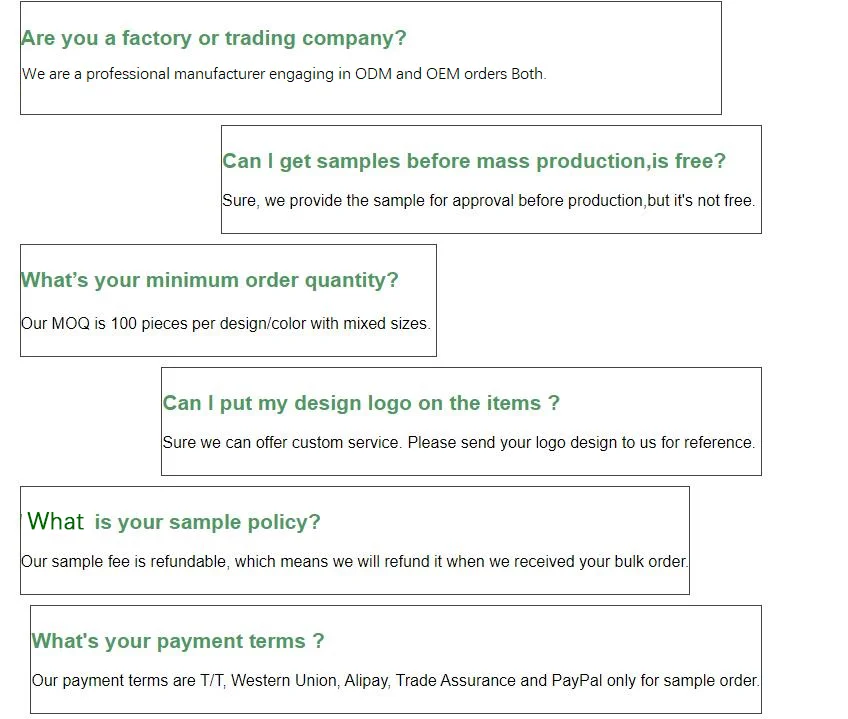
Task: Click the "ODM" term in the first answer
Action: [x=373, y=74]
